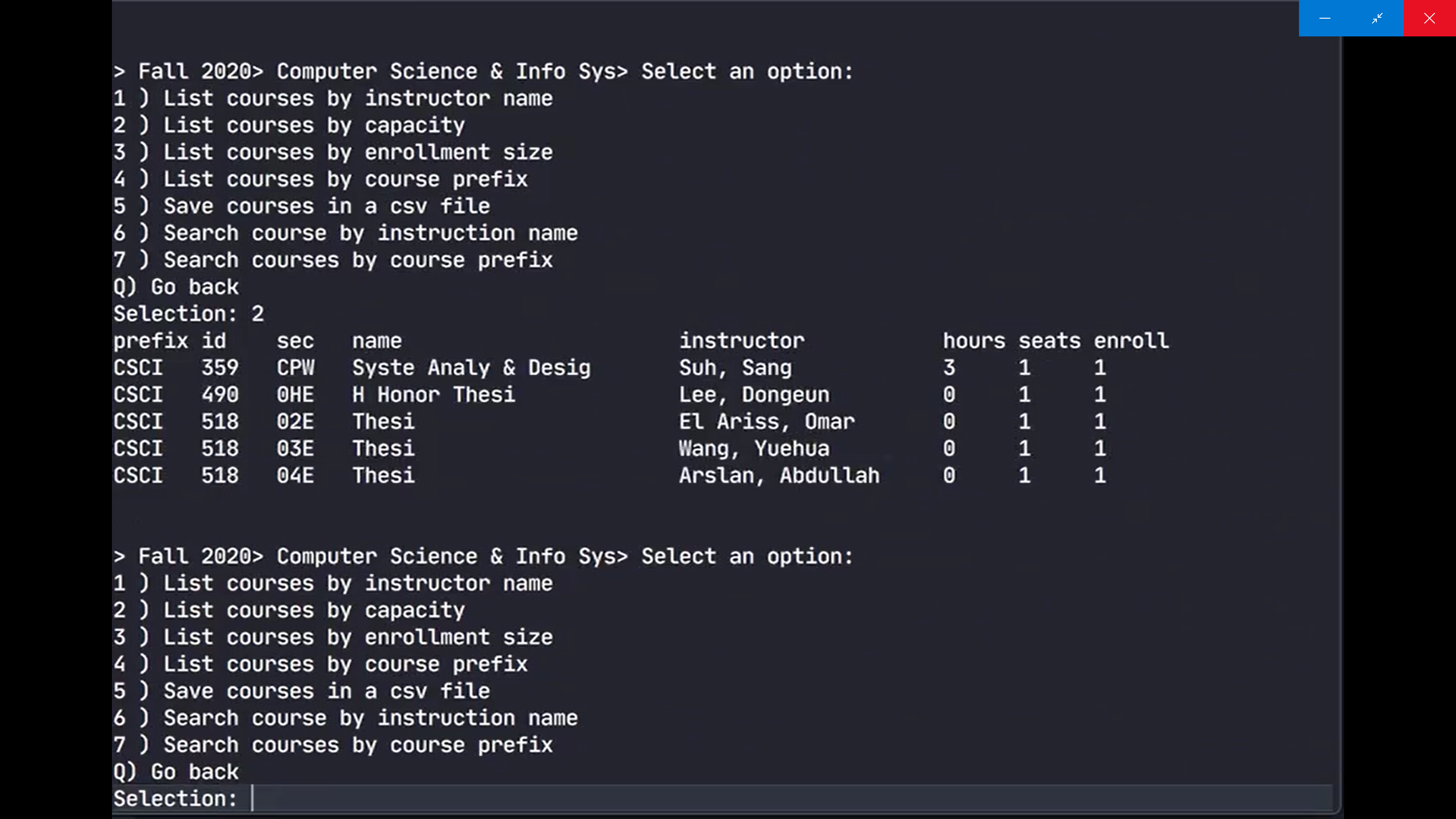
Task: Click the minimize window icon
Action: click(1325, 18)
